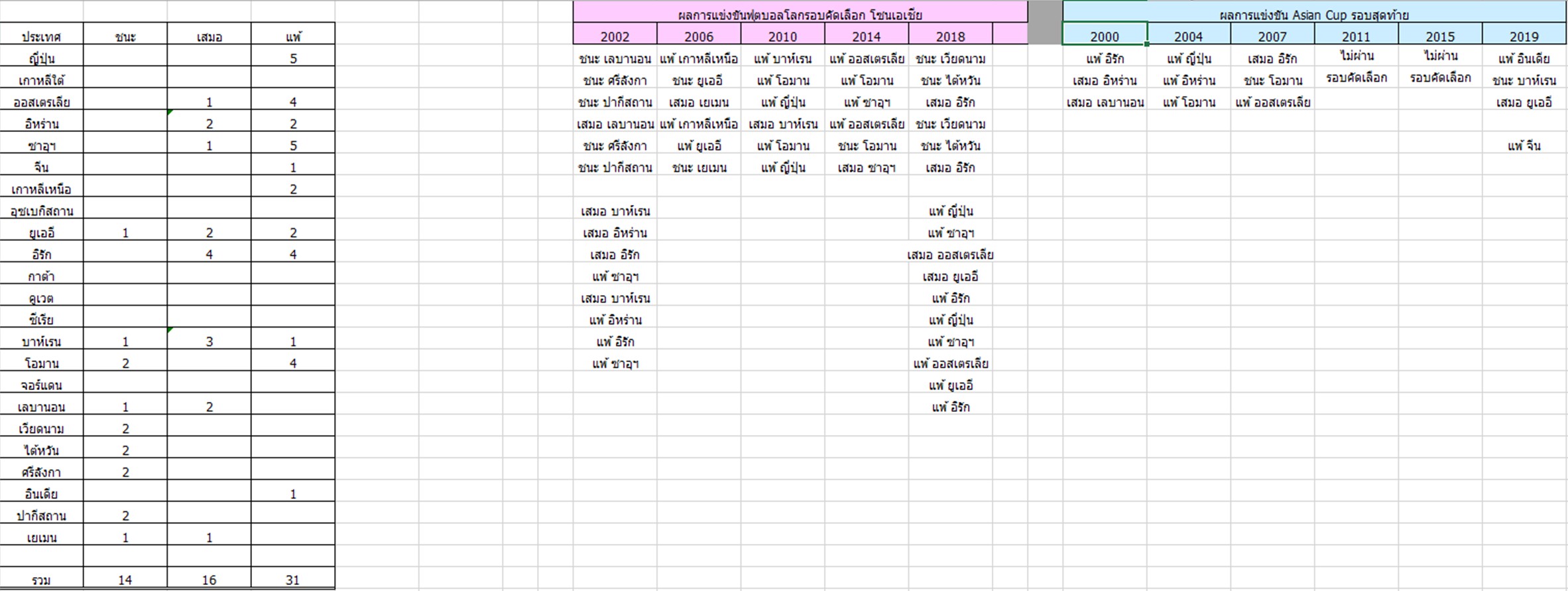Select the เสมอ ออสเตรเลีย cell under 2018
1568x591 pixels.
click(950, 255)
